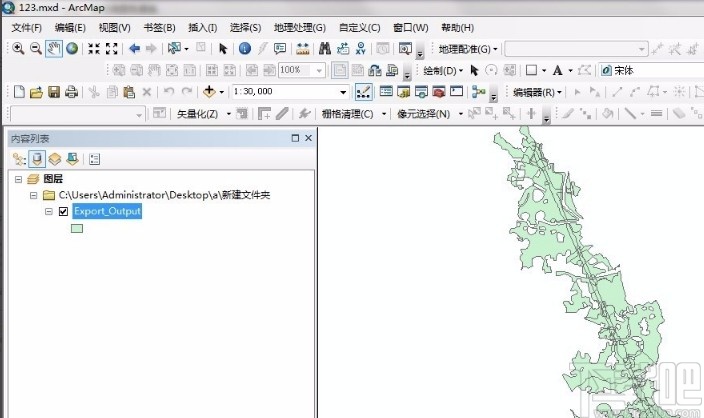Uncheck the Export_Output layer checkbox
Viewport: 704px width, 418px height.
(63, 211)
